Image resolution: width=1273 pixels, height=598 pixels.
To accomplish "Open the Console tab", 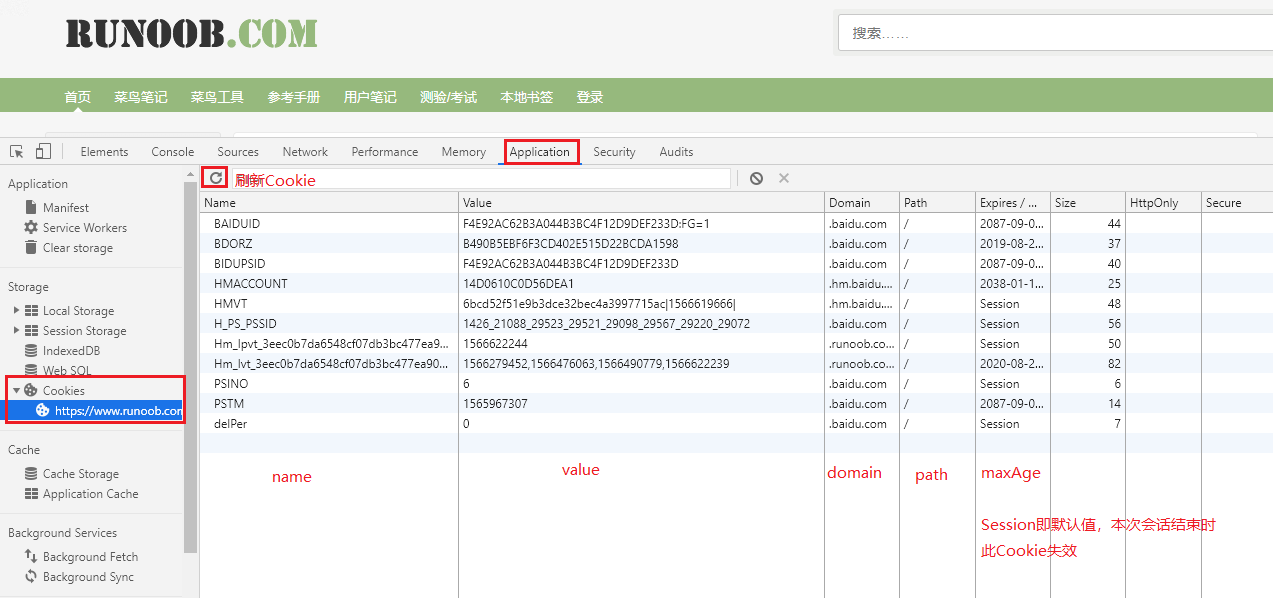I will (x=173, y=152).
